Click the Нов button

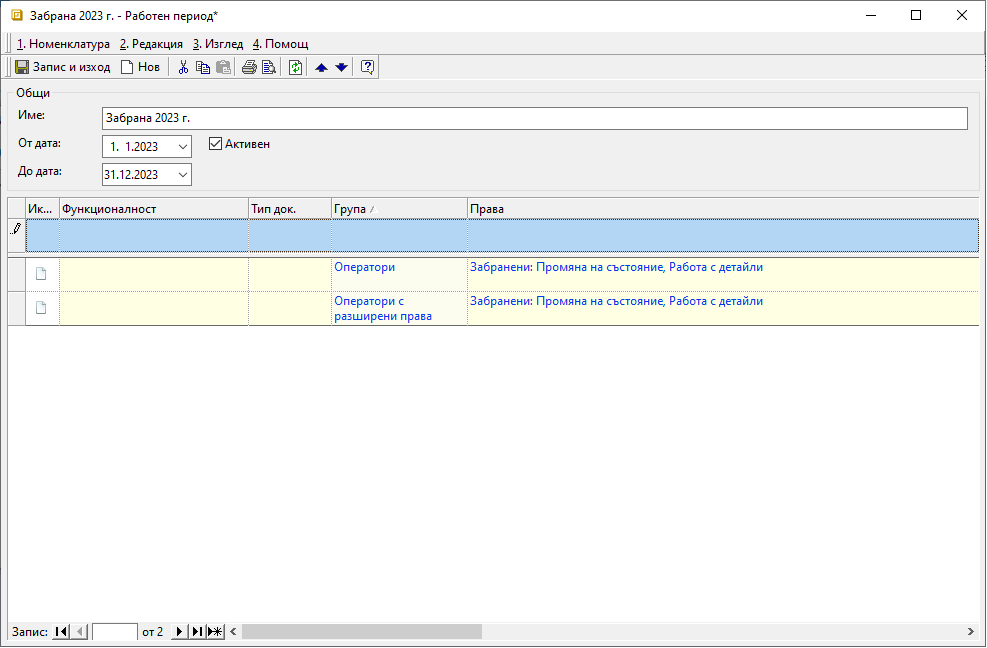point(140,67)
